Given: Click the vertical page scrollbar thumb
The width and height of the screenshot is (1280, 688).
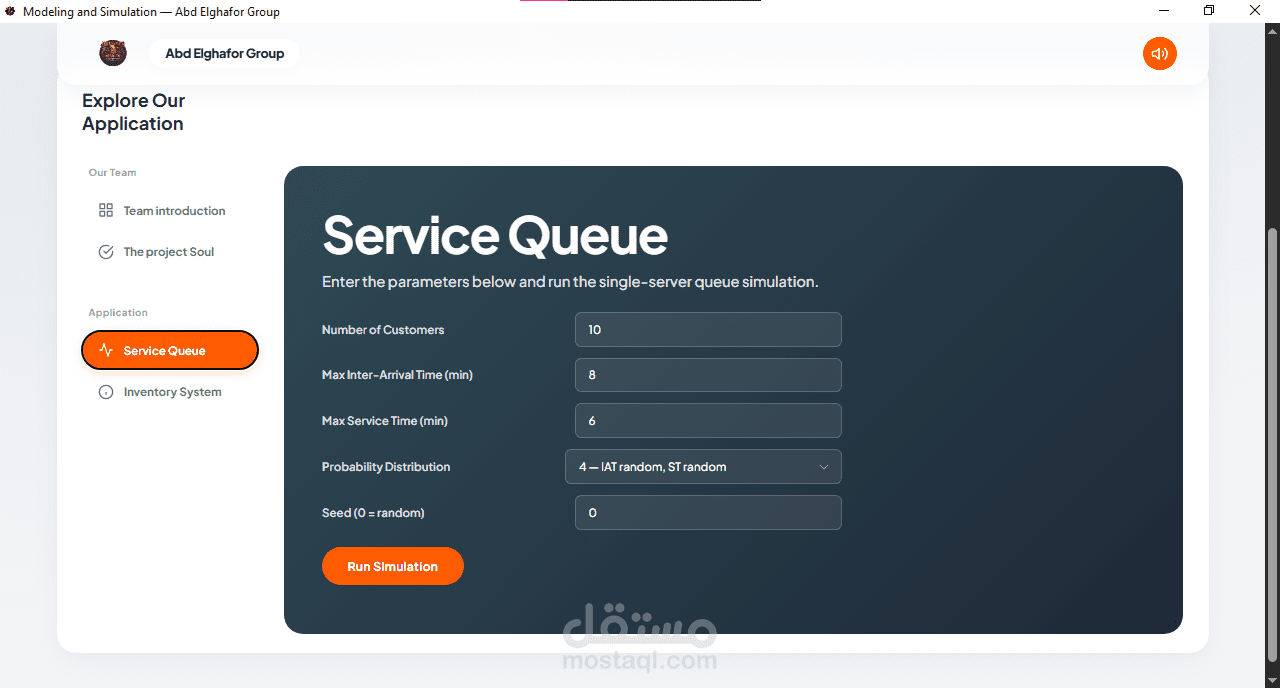Looking at the screenshot, I should click(1272, 443).
